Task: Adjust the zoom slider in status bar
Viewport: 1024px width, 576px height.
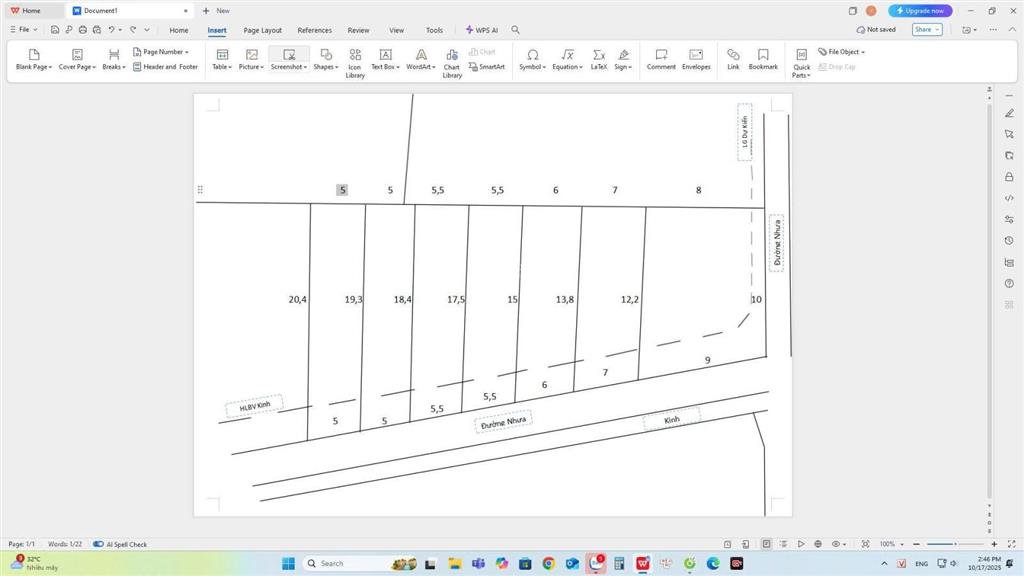Action: coord(955,544)
